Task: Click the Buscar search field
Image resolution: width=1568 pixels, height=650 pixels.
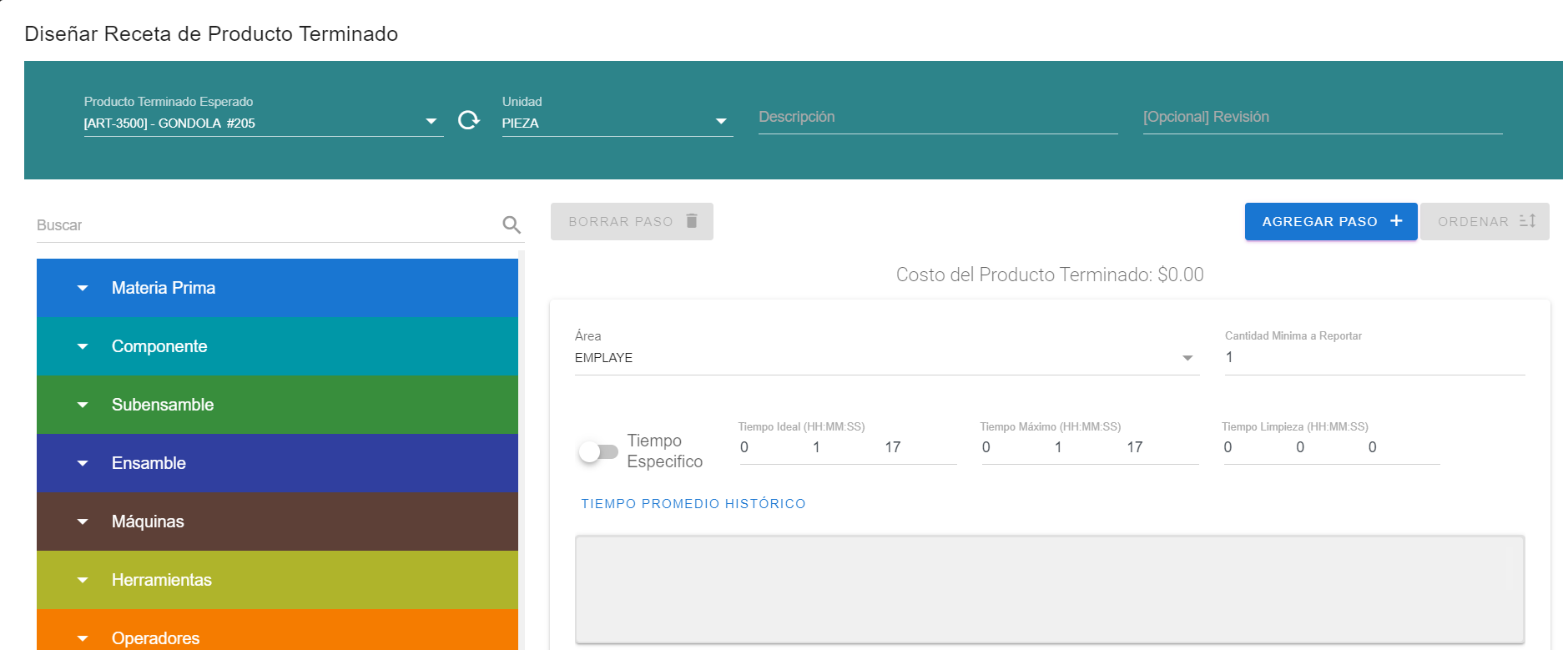Action: pos(267,225)
